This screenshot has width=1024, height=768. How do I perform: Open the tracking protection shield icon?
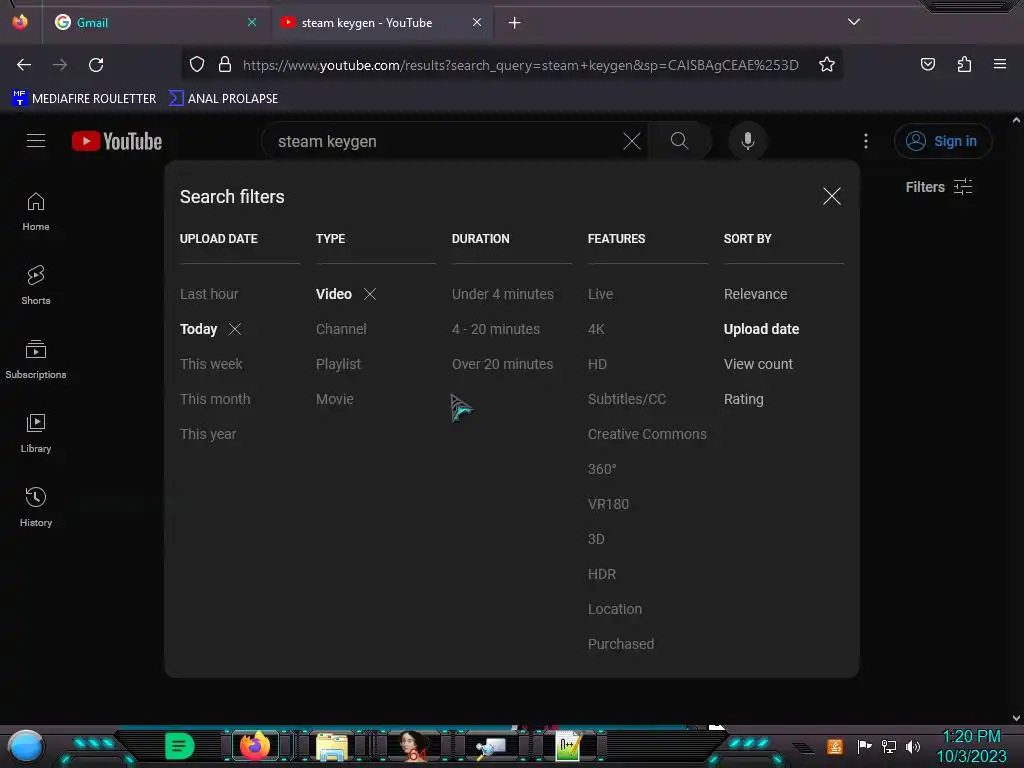pyautogui.click(x=197, y=65)
